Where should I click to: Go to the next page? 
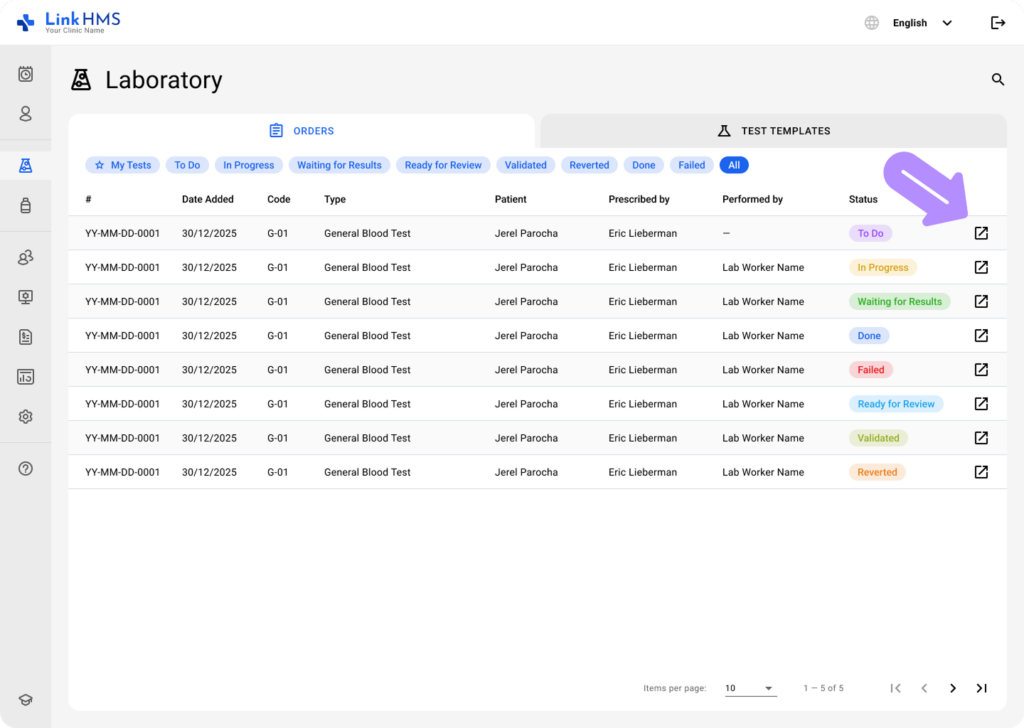click(953, 688)
